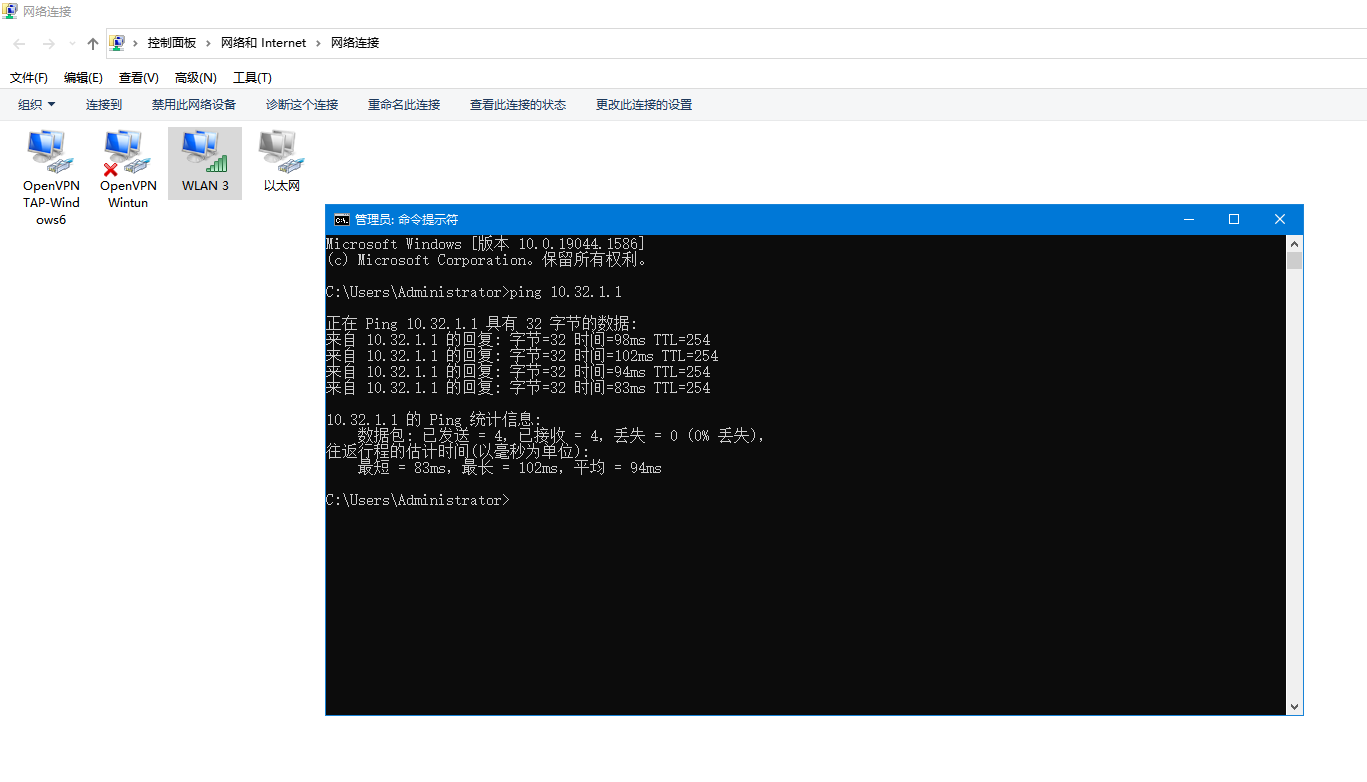Image resolution: width=1367 pixels, height=782 pixels.
Task: Expand chevron before 控制面板 breadcrumb
Action: click(135, 43)
